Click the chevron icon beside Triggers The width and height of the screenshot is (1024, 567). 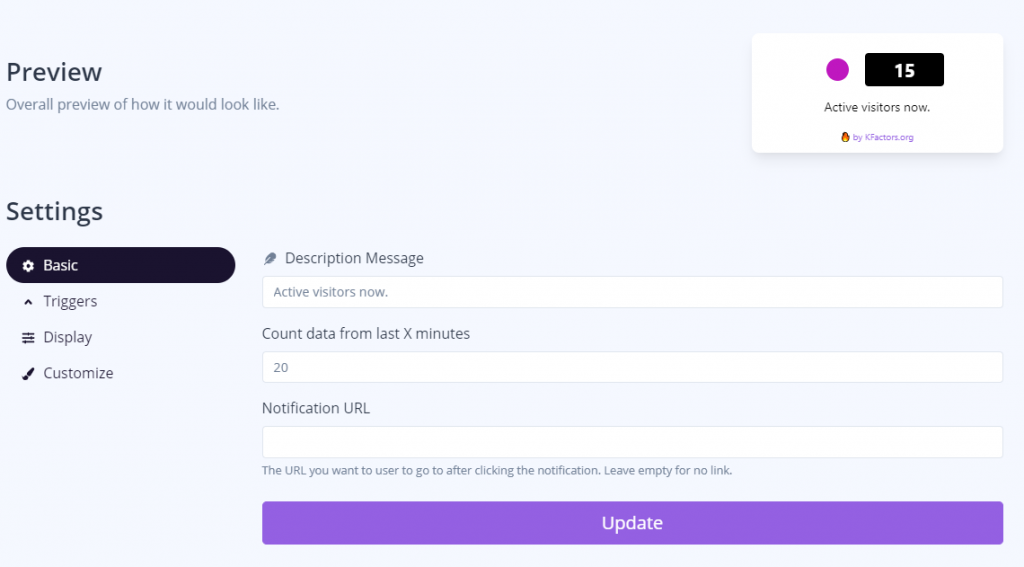click(28, 302)
